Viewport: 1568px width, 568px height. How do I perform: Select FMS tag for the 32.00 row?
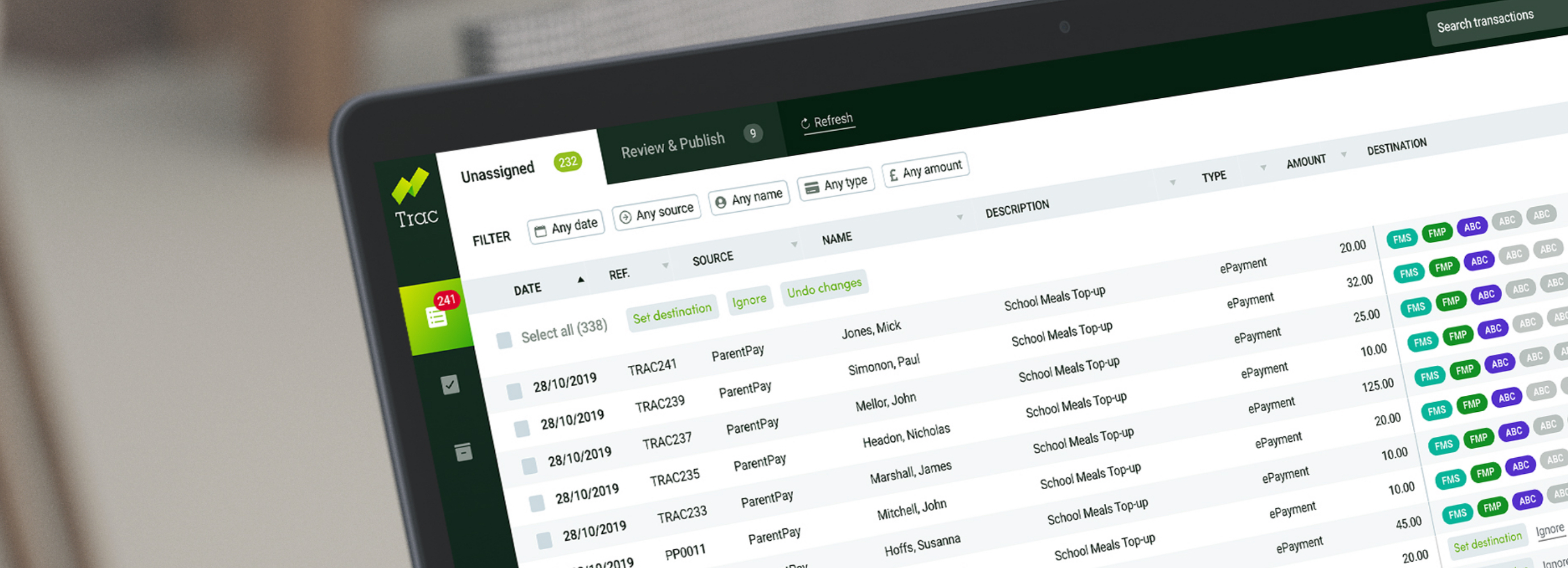coord(1408,273)
